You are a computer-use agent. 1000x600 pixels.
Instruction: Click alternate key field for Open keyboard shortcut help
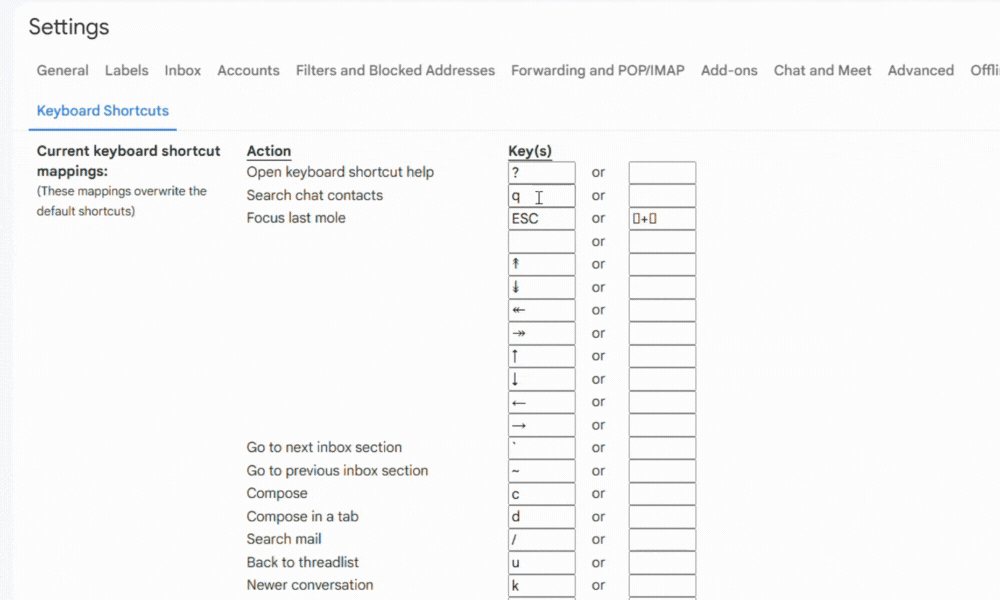662,172
